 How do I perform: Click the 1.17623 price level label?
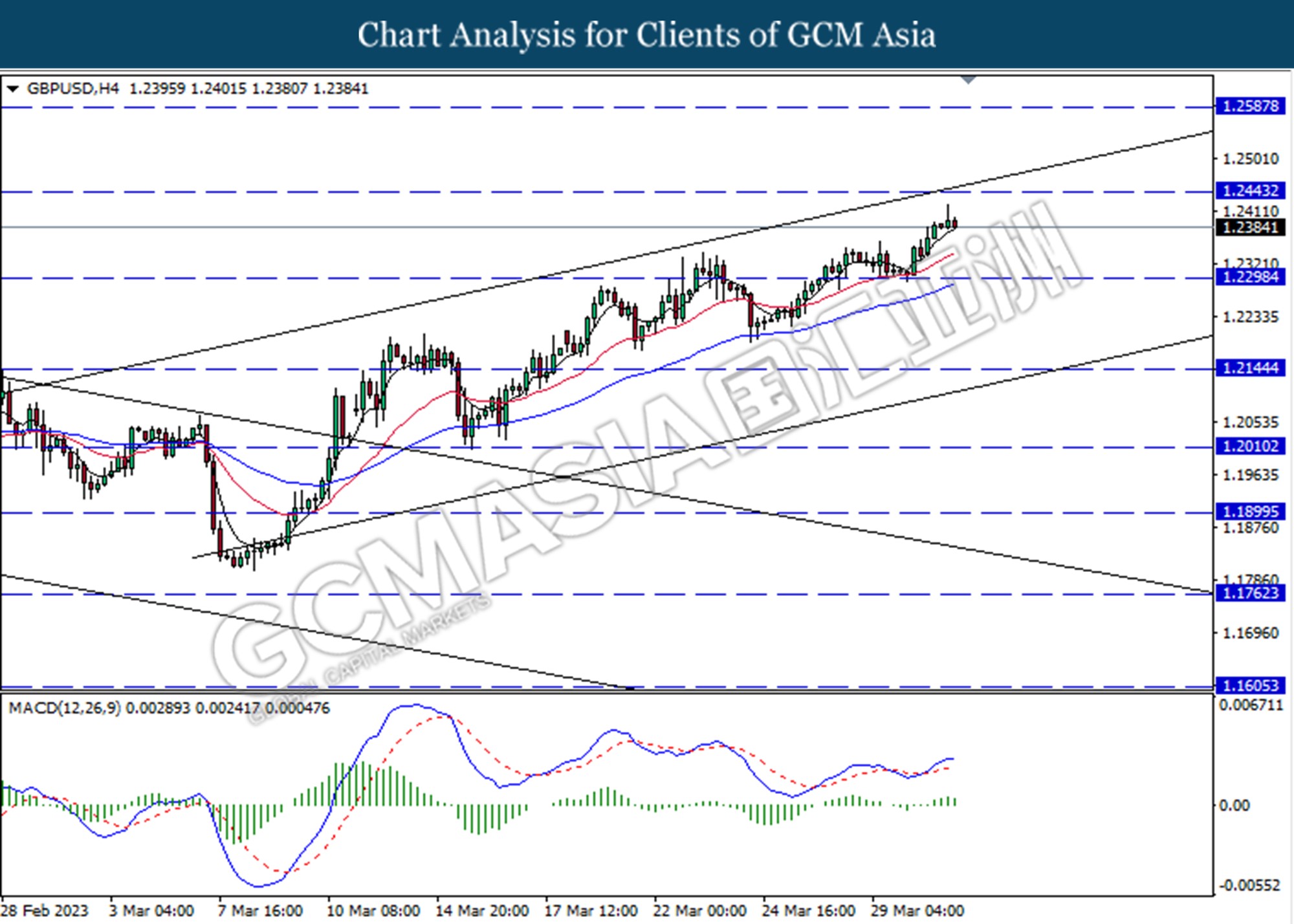1251,593
